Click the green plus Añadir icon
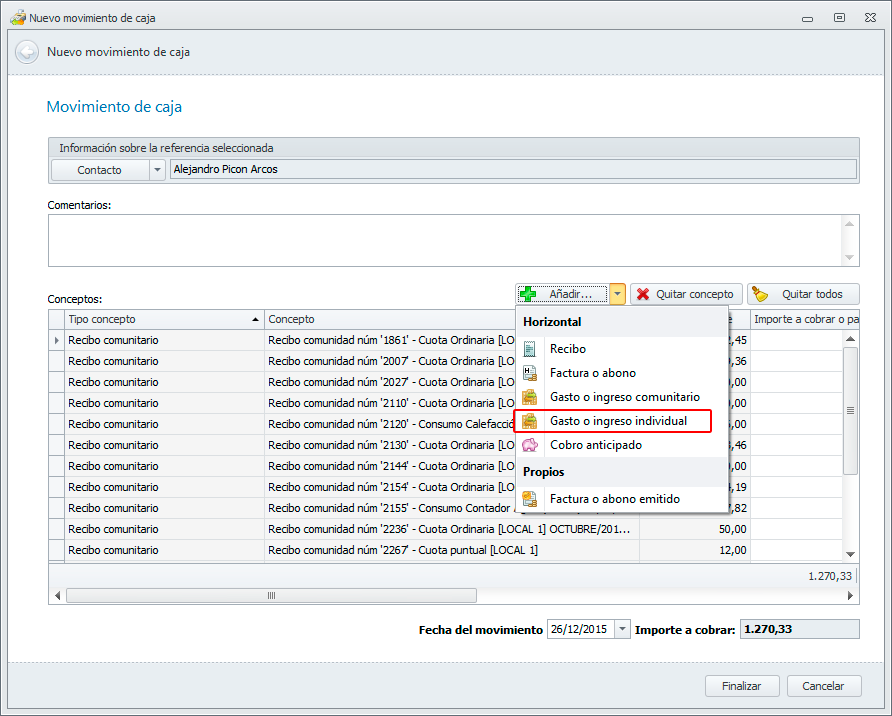 pos(528,294)
